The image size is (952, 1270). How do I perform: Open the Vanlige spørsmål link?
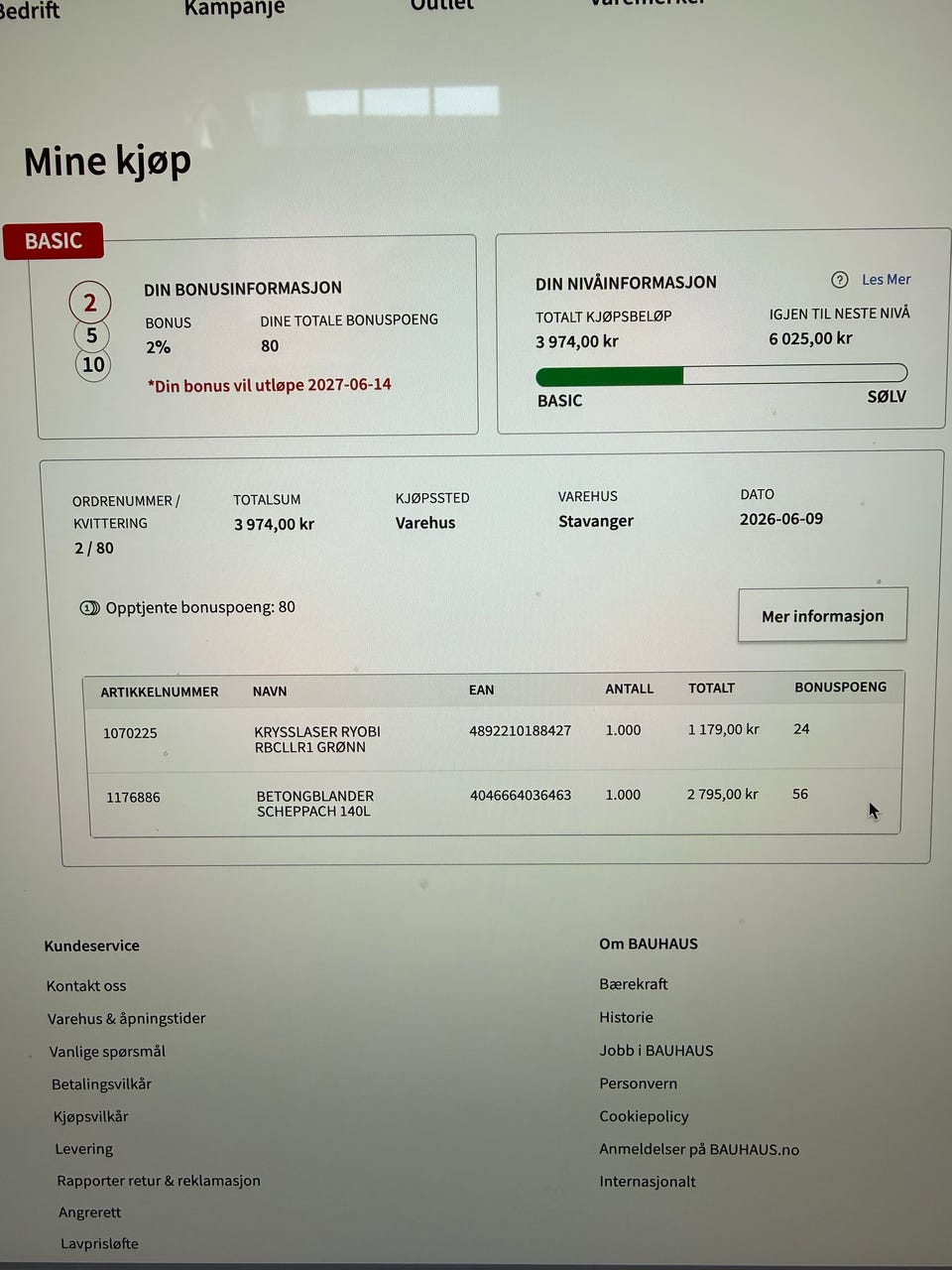[107, 1051]
